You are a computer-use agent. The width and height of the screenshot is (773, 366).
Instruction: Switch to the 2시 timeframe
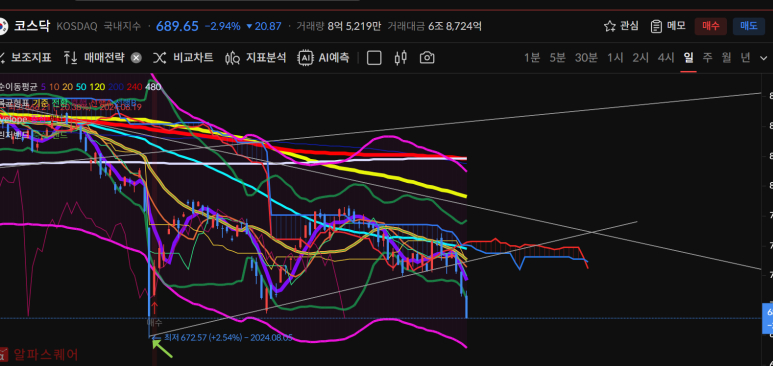coord(640,58)
